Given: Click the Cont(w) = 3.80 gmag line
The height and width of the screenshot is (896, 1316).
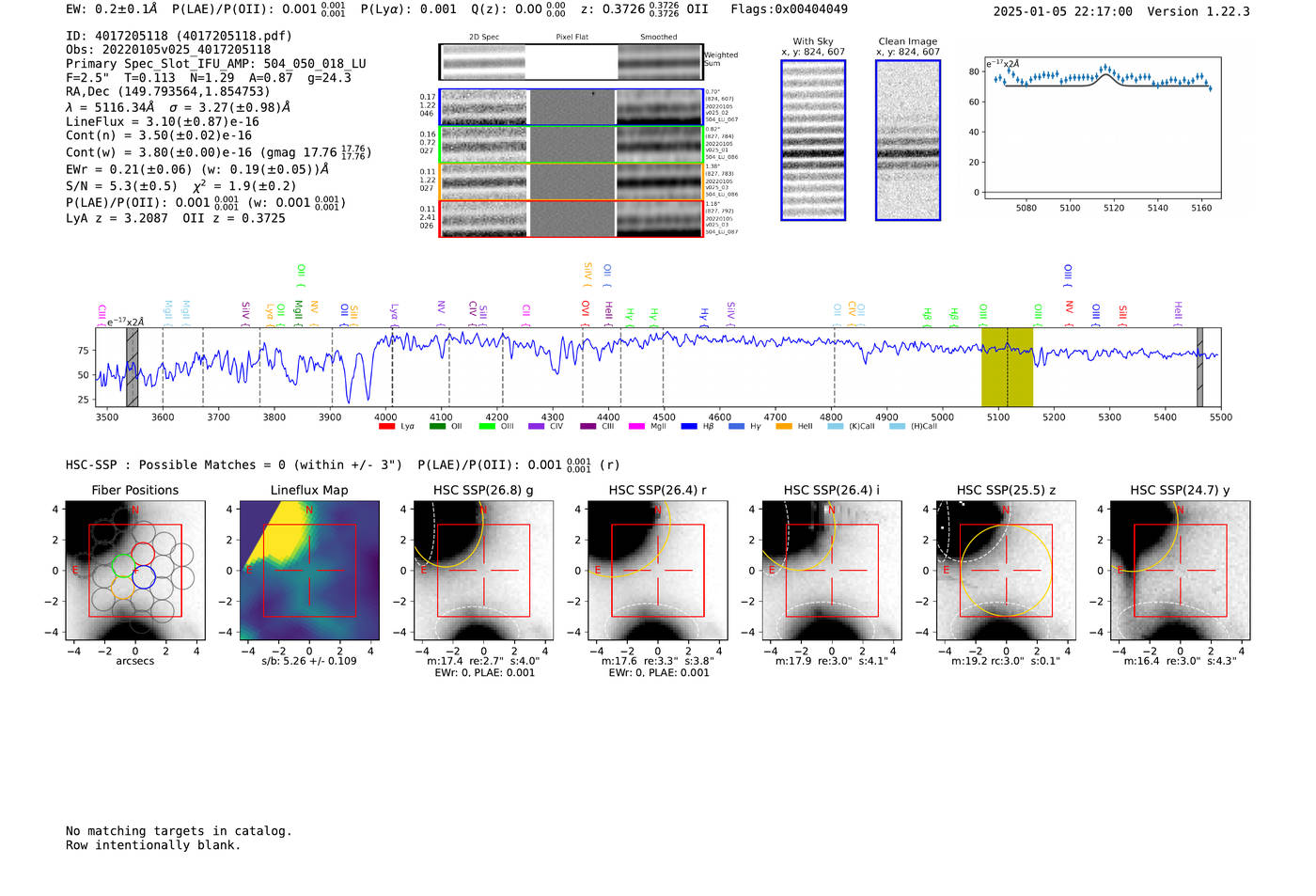Looking at the screenshot, I should click(218, 151).
